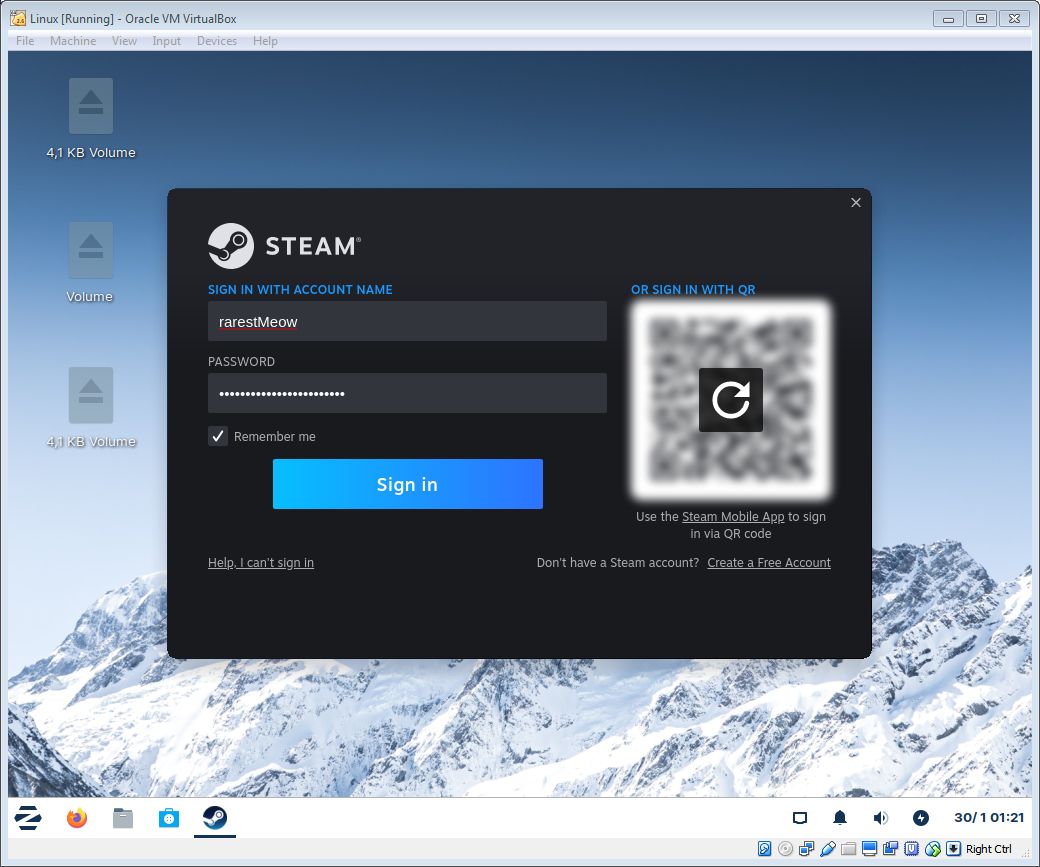Screen dimensions: 1040x867
Task: Open the VirtualBox File menu
Action: point(25,41)
